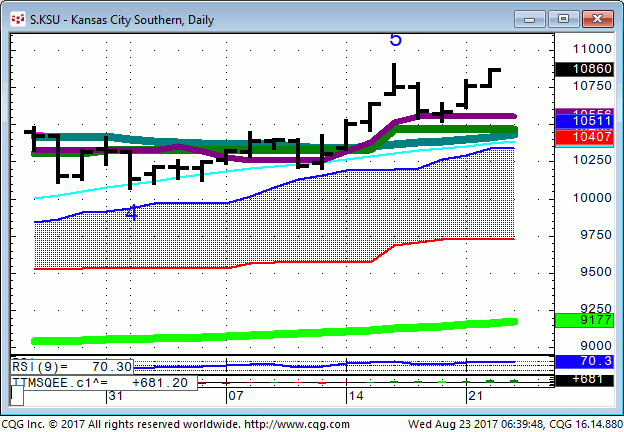
Task: Click the 9500 price scale value
Action: [595, 272]
